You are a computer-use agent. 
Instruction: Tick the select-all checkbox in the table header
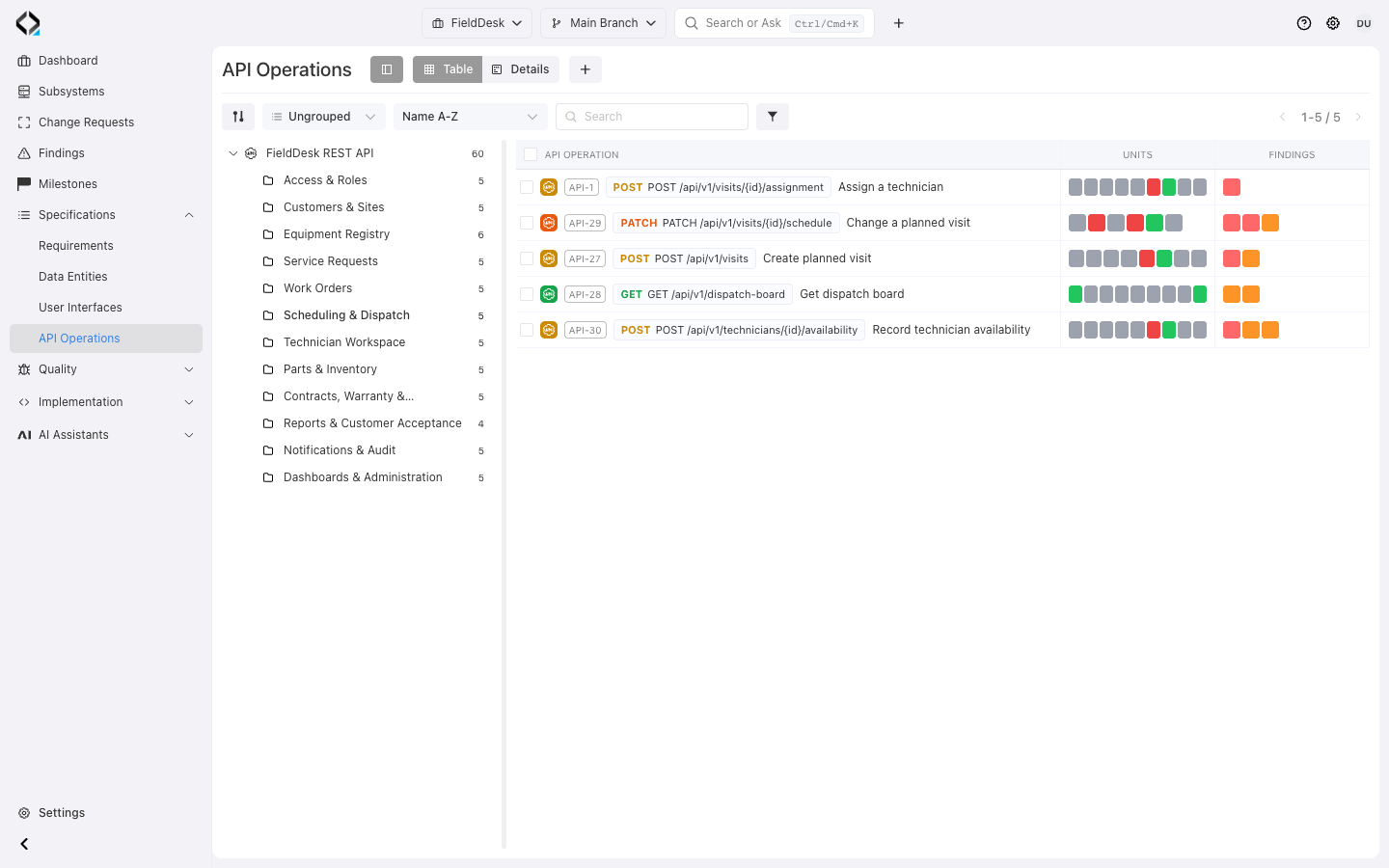(531, 154)
